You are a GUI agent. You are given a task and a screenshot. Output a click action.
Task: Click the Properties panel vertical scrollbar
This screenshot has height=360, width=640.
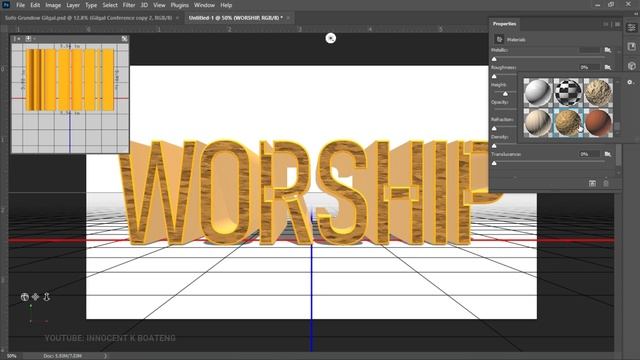point(619,155)
